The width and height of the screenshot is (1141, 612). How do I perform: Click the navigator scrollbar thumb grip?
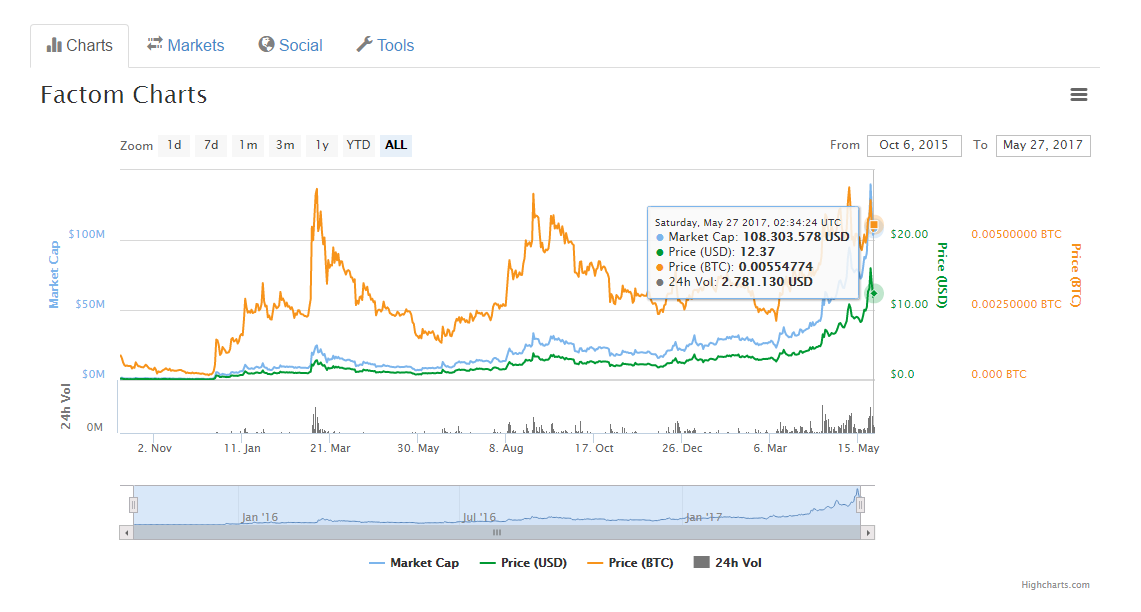point(497,533)
